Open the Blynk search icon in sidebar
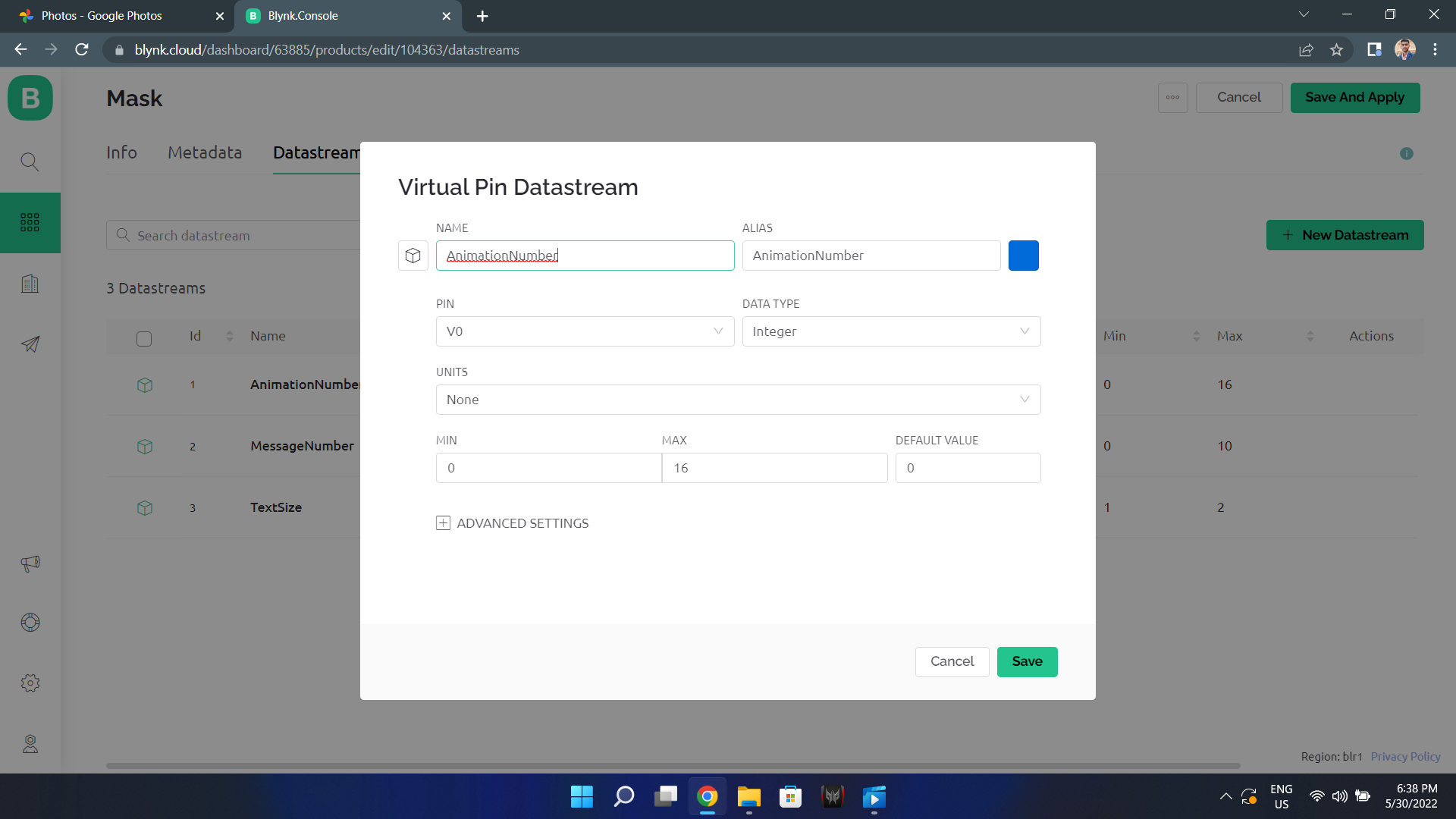This screenshot has width=1456, height=819. tap(30, 162)
